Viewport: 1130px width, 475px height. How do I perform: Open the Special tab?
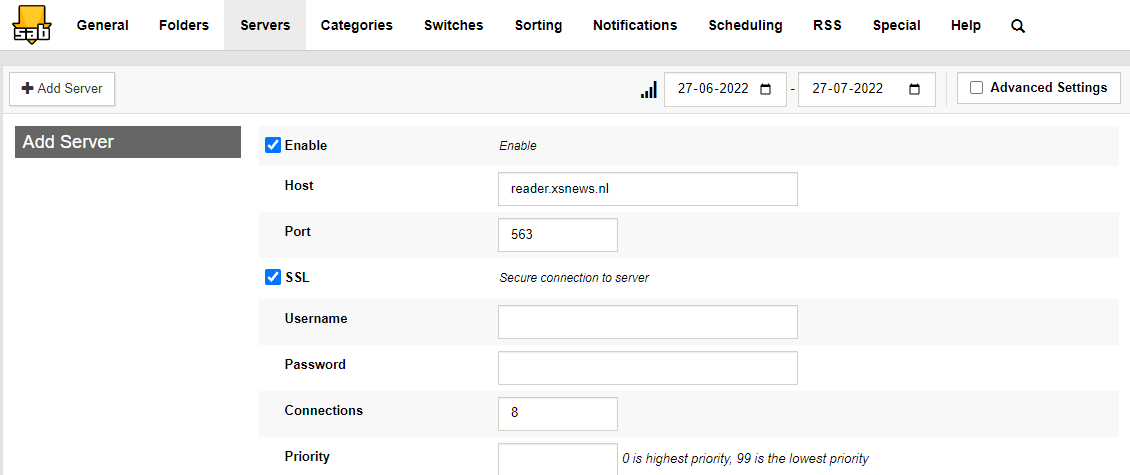tap(896, 25)
